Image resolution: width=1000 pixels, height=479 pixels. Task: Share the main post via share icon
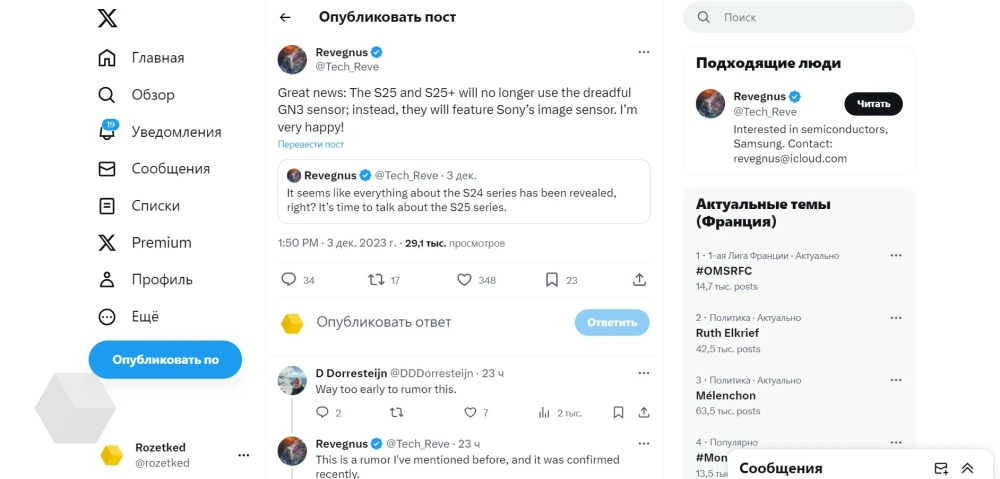pos(640,280)
